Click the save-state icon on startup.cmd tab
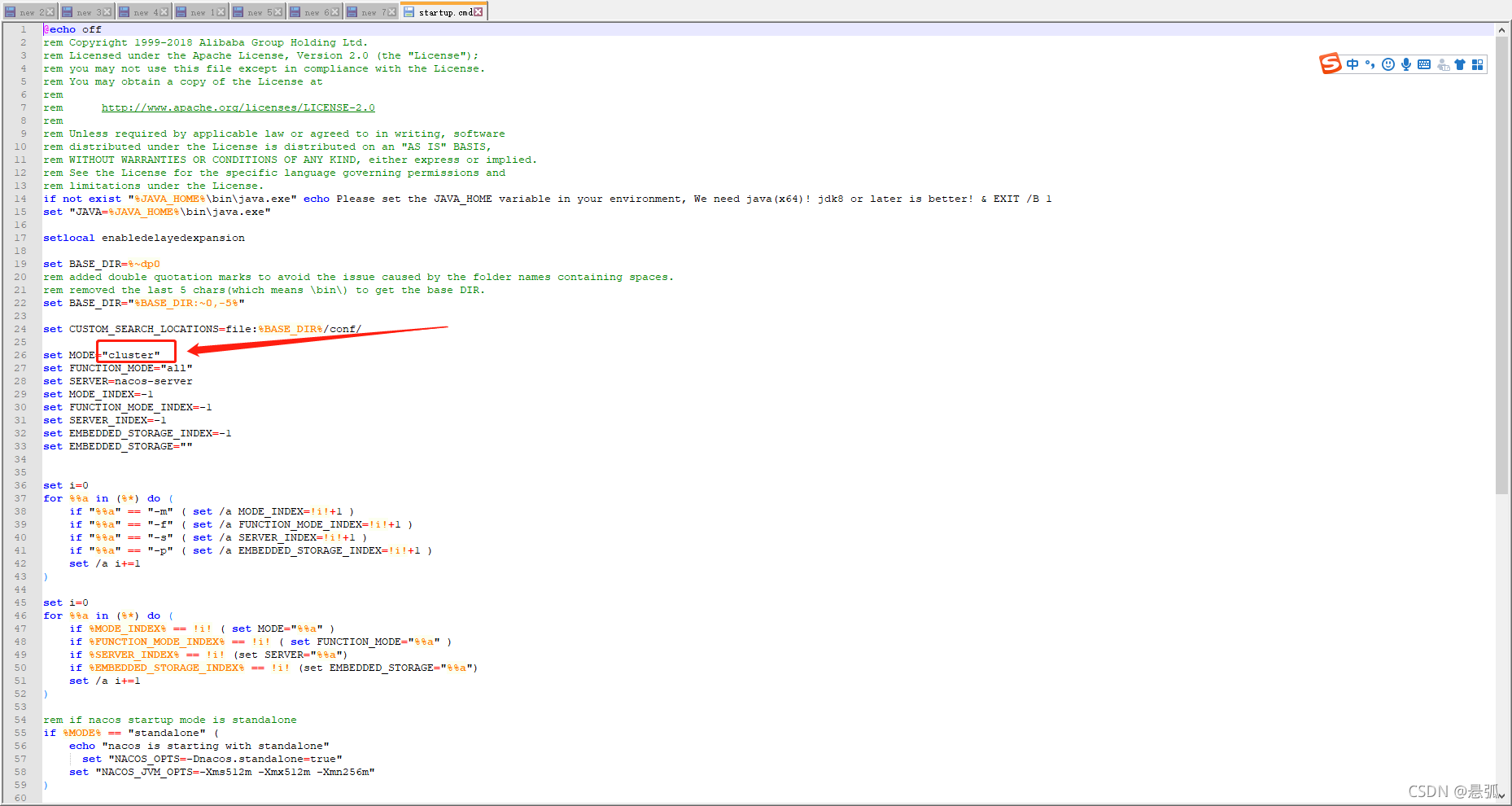 409,12
